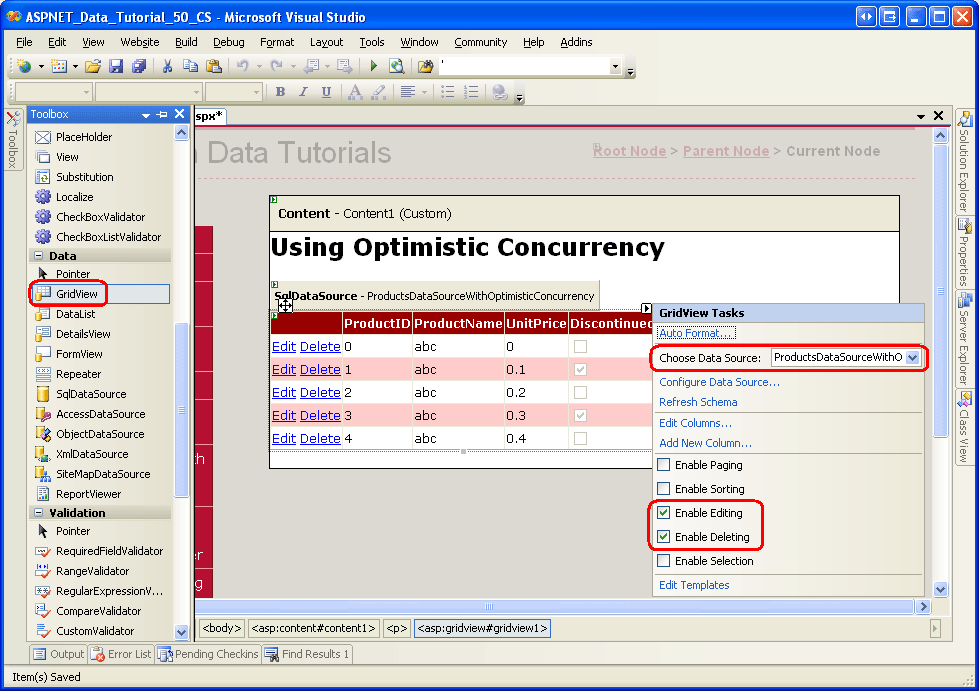Screen dimensions: 979x691
Task: Select the ObjectDataSource toolbox item
Action: pos(100,434)
